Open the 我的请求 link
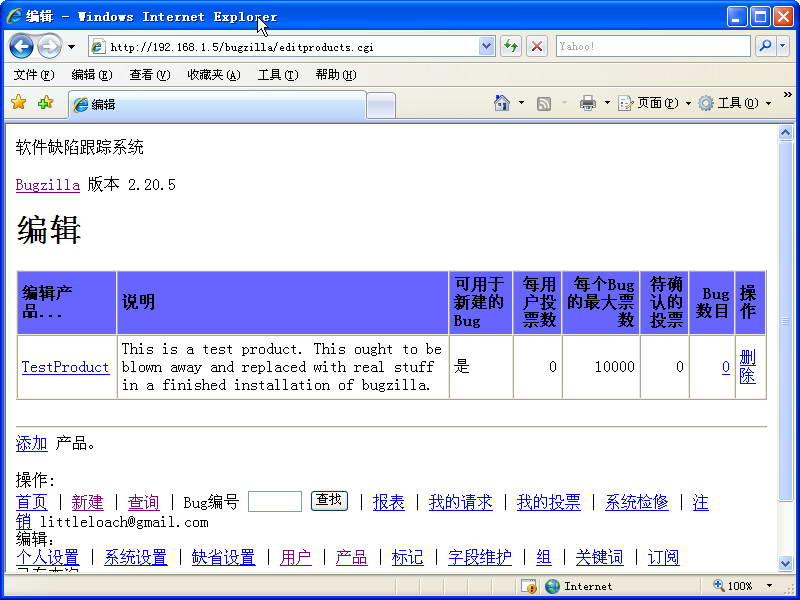800x600 pixels. click(x=461, y=503)
